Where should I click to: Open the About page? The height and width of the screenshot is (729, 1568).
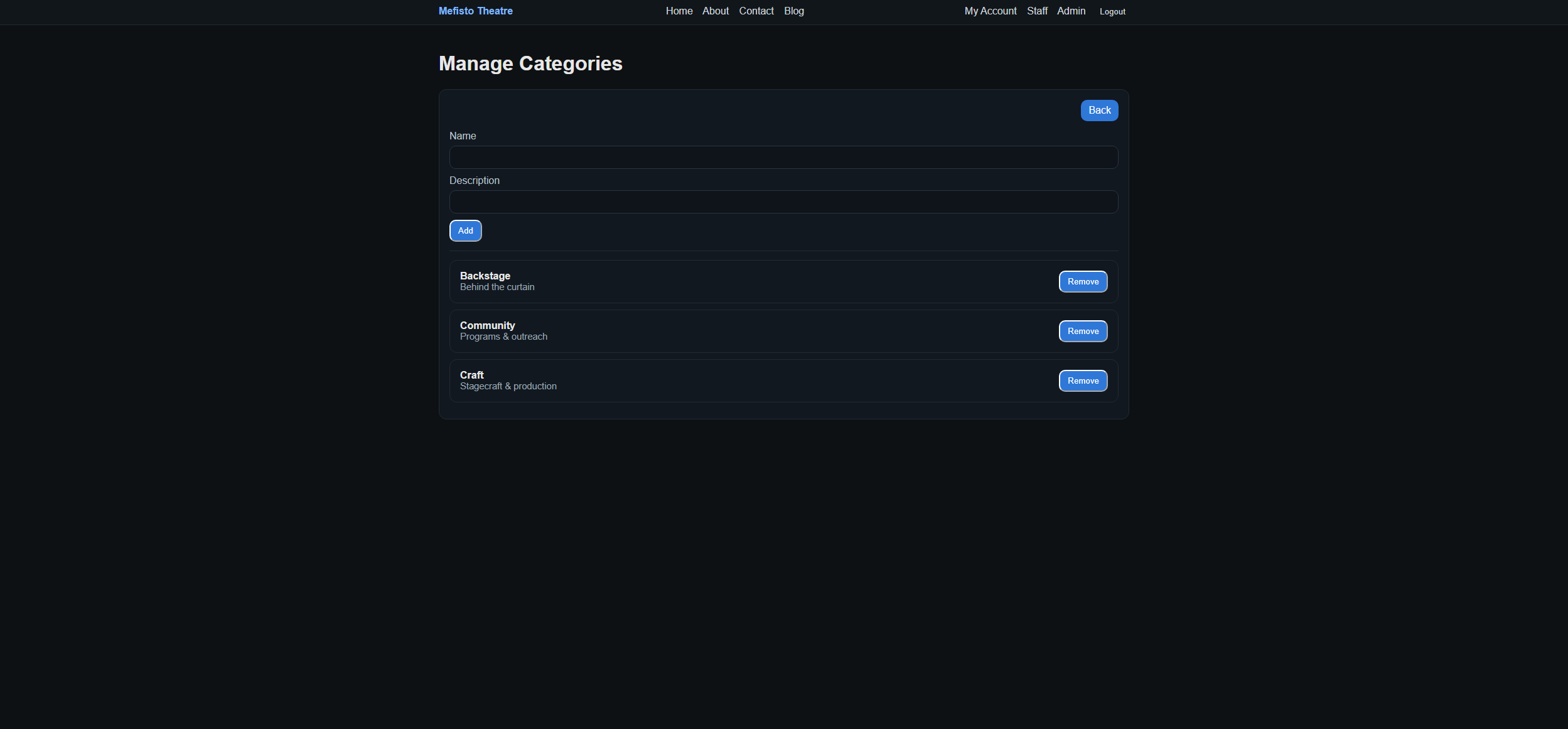tap(715, 11)
